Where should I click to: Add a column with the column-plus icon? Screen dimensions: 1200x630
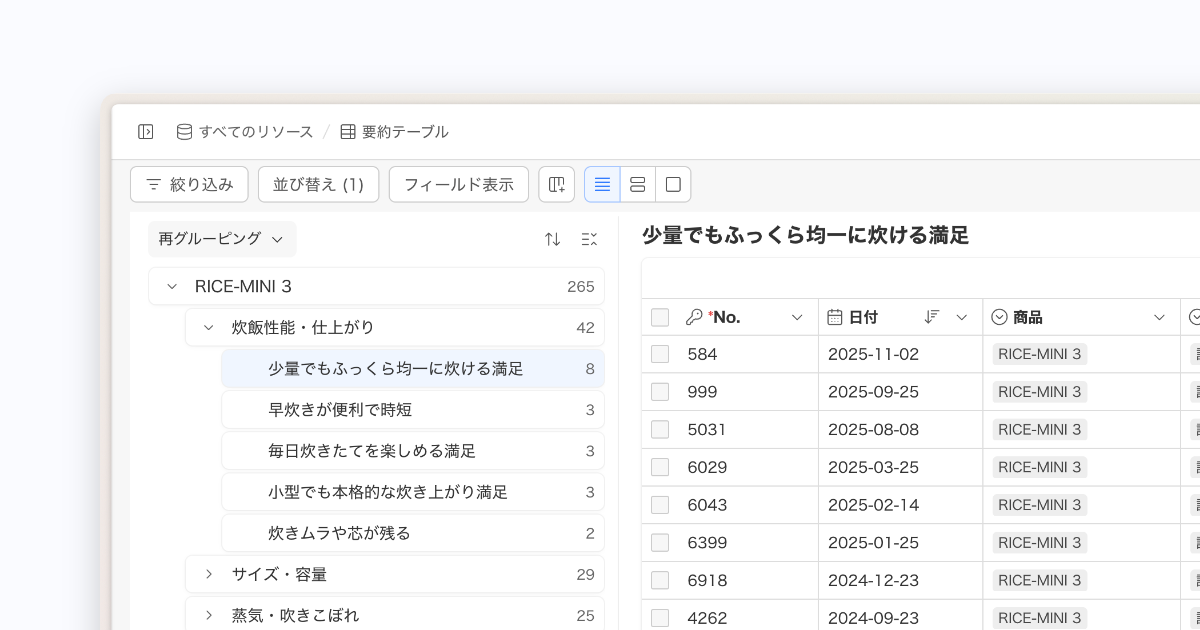[557, 184]
